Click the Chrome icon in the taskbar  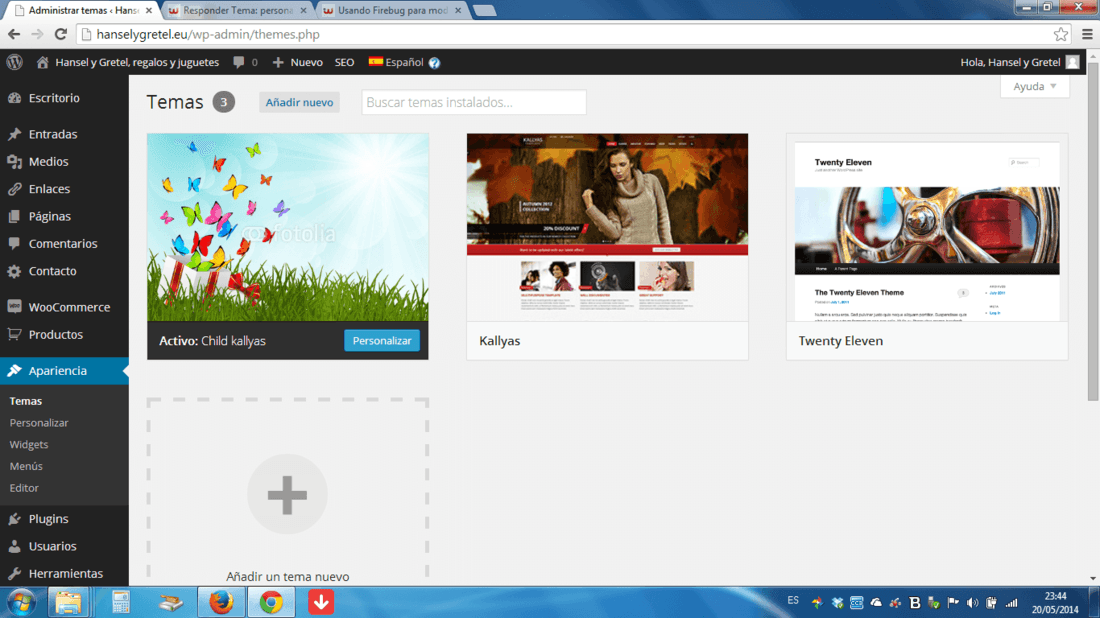point(271,602)
